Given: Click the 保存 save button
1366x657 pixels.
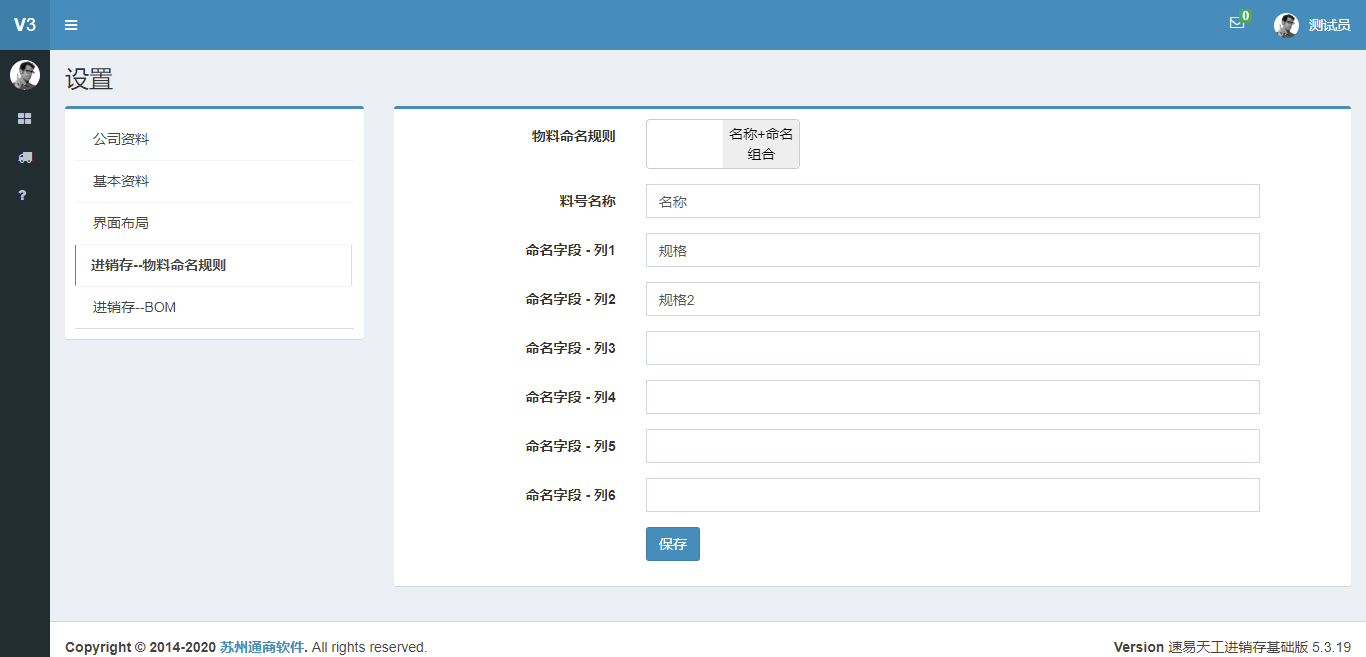Looking at the screenshot, I should [x=672, y=544].
